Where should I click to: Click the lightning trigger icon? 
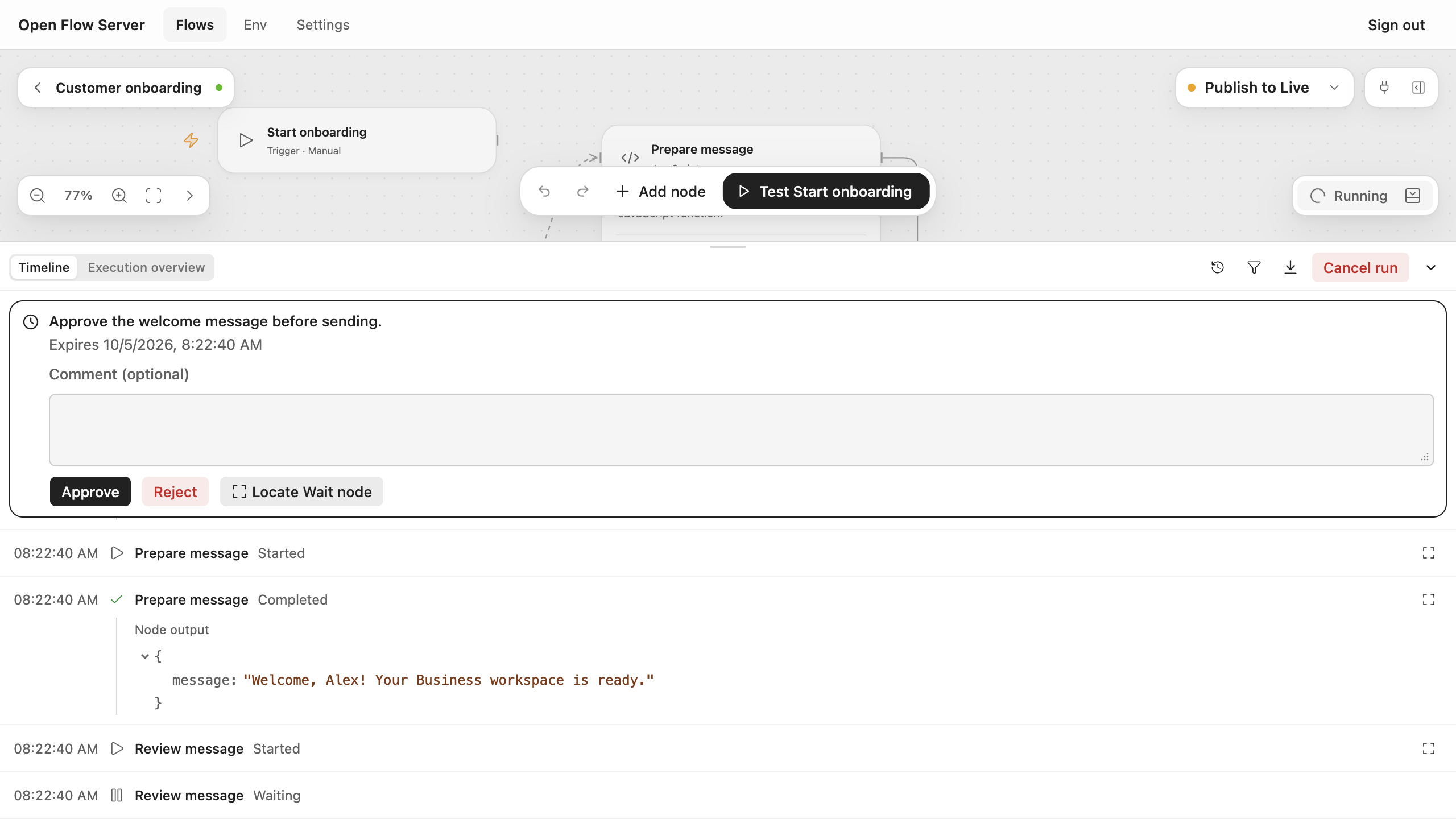coord(191,140)
